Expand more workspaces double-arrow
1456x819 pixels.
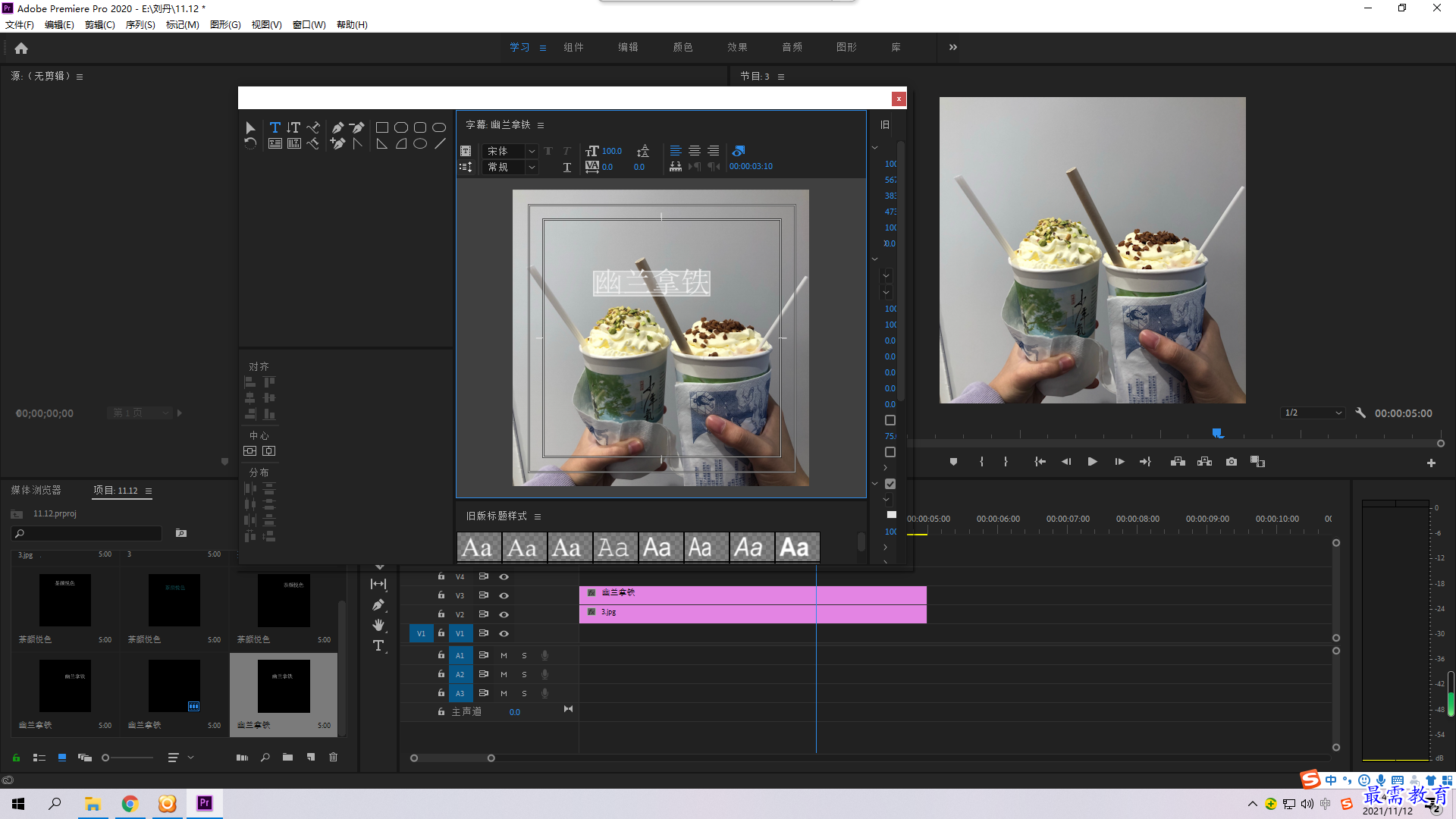(x=953, y=48)
